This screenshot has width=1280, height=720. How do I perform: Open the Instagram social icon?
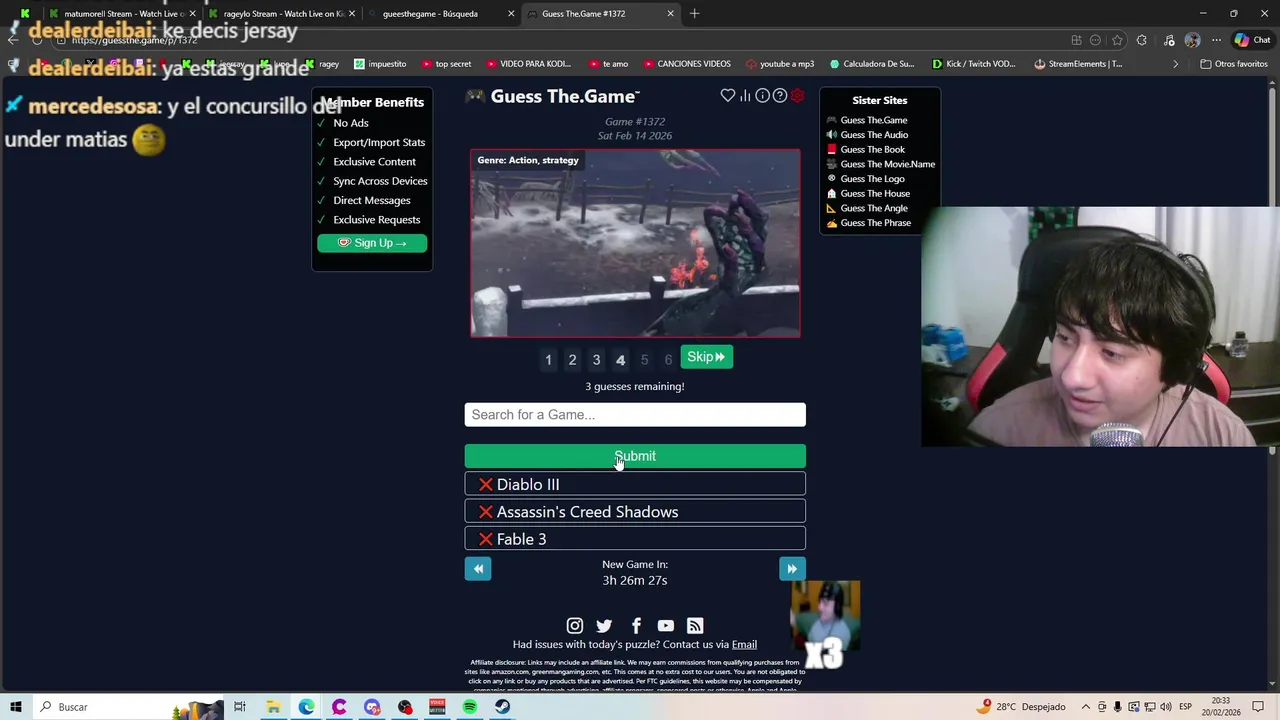click(575, 626)
